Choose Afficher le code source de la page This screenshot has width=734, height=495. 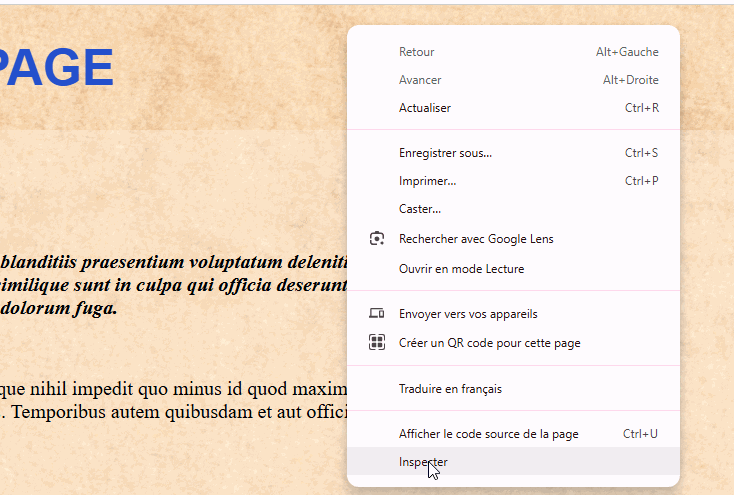point(488,434)
